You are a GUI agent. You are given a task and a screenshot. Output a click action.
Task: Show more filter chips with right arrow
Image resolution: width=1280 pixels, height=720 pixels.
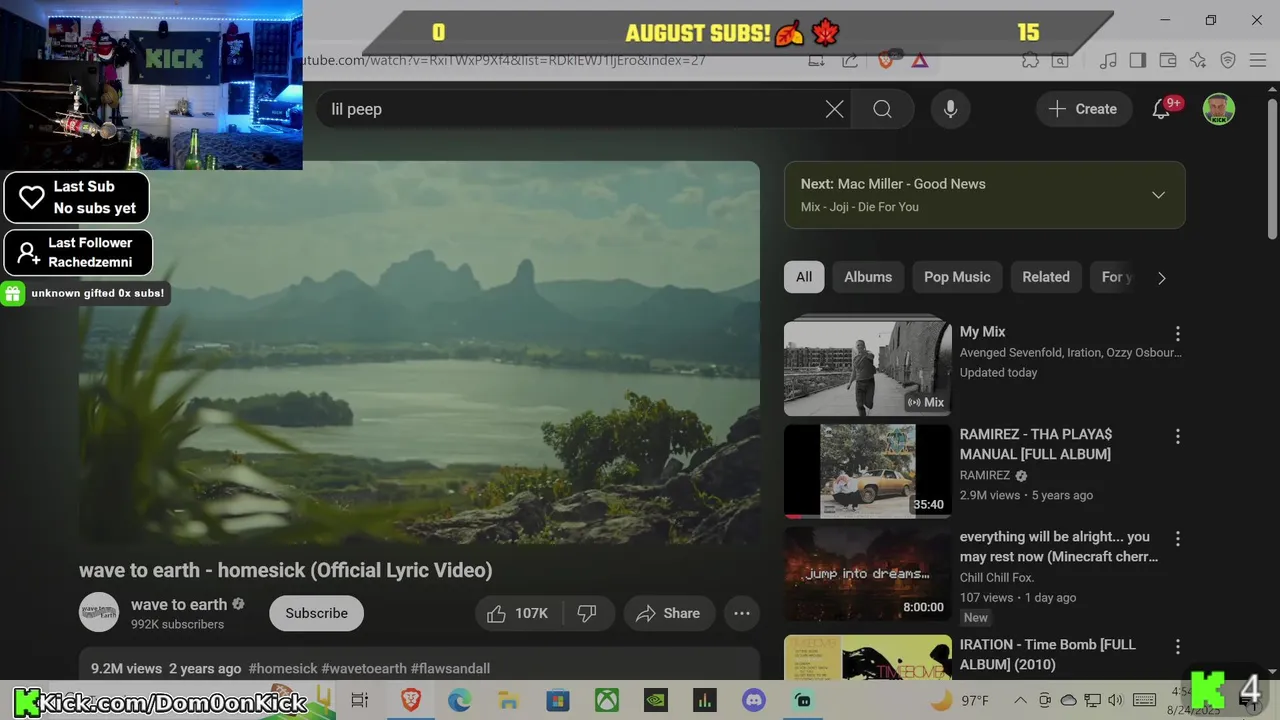[x=1161, y=278]
